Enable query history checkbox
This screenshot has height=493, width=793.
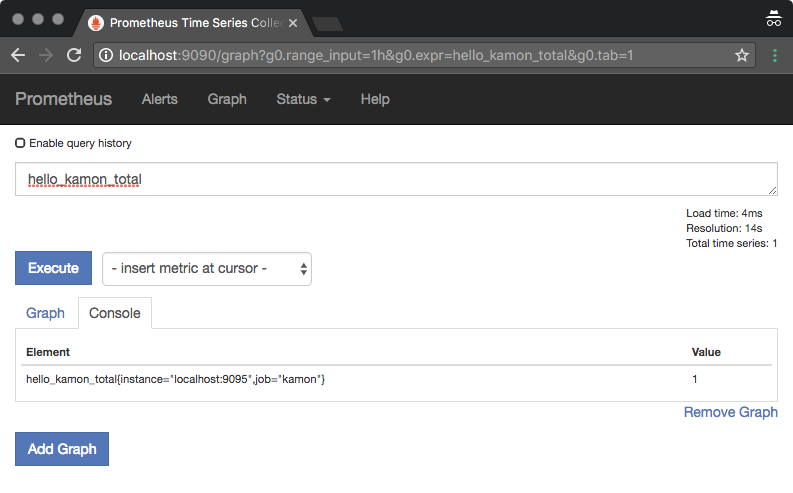tap(20, 143)
